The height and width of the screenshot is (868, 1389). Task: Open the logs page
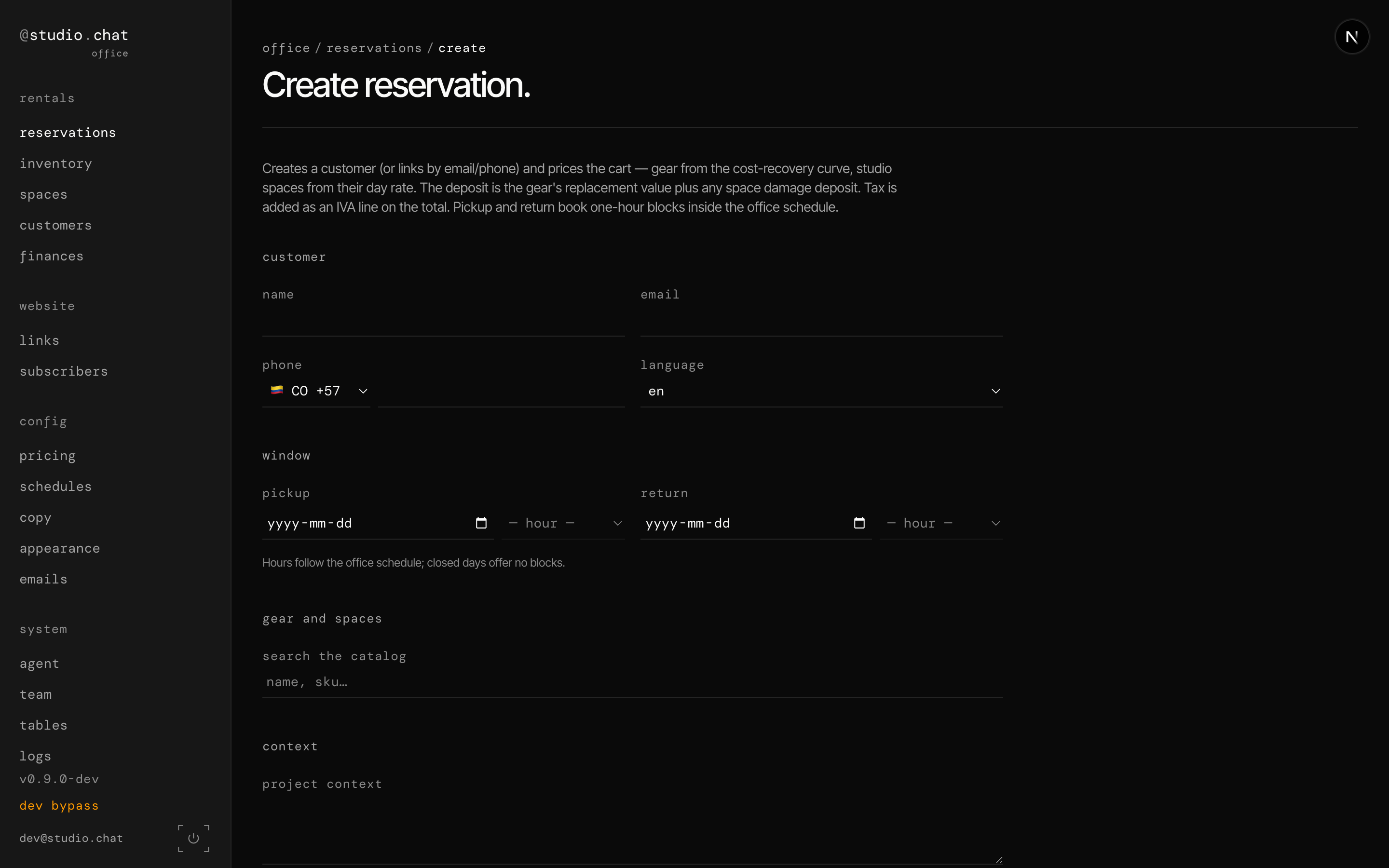[36, 756]
